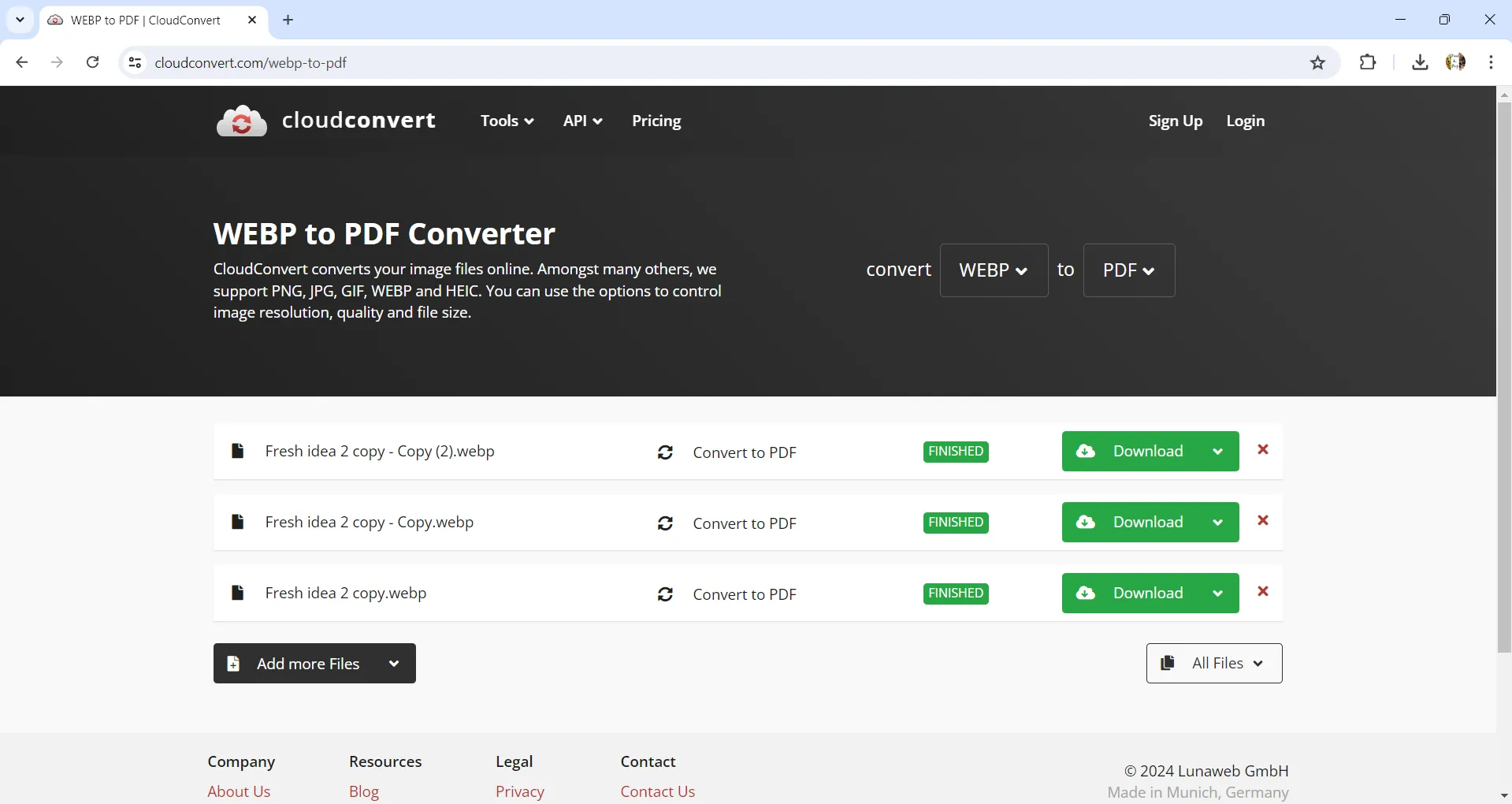Image resolution: width=1512 pixels, height=804 pixels.
Task: Click convert arrows icon for Fresh idea 2 copy.webp
Action: (665, 594)
